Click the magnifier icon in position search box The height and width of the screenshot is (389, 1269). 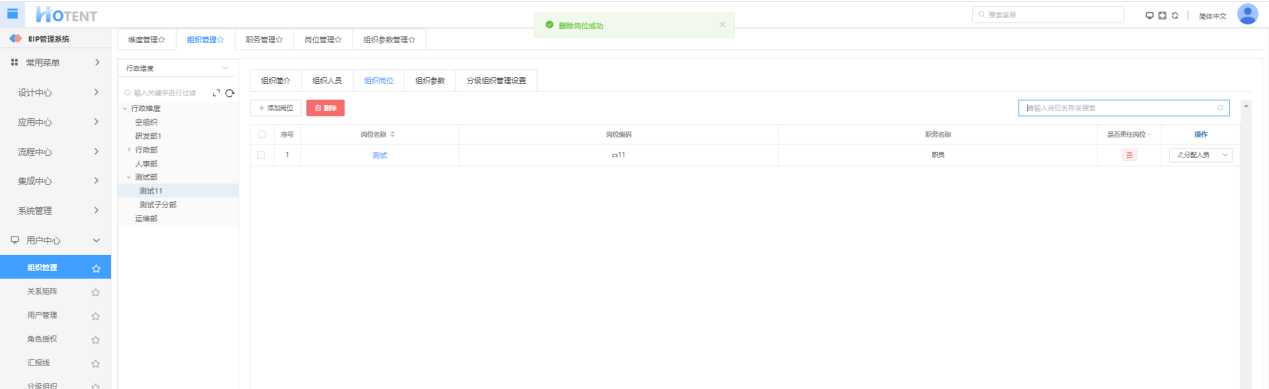pos(1221,108)
